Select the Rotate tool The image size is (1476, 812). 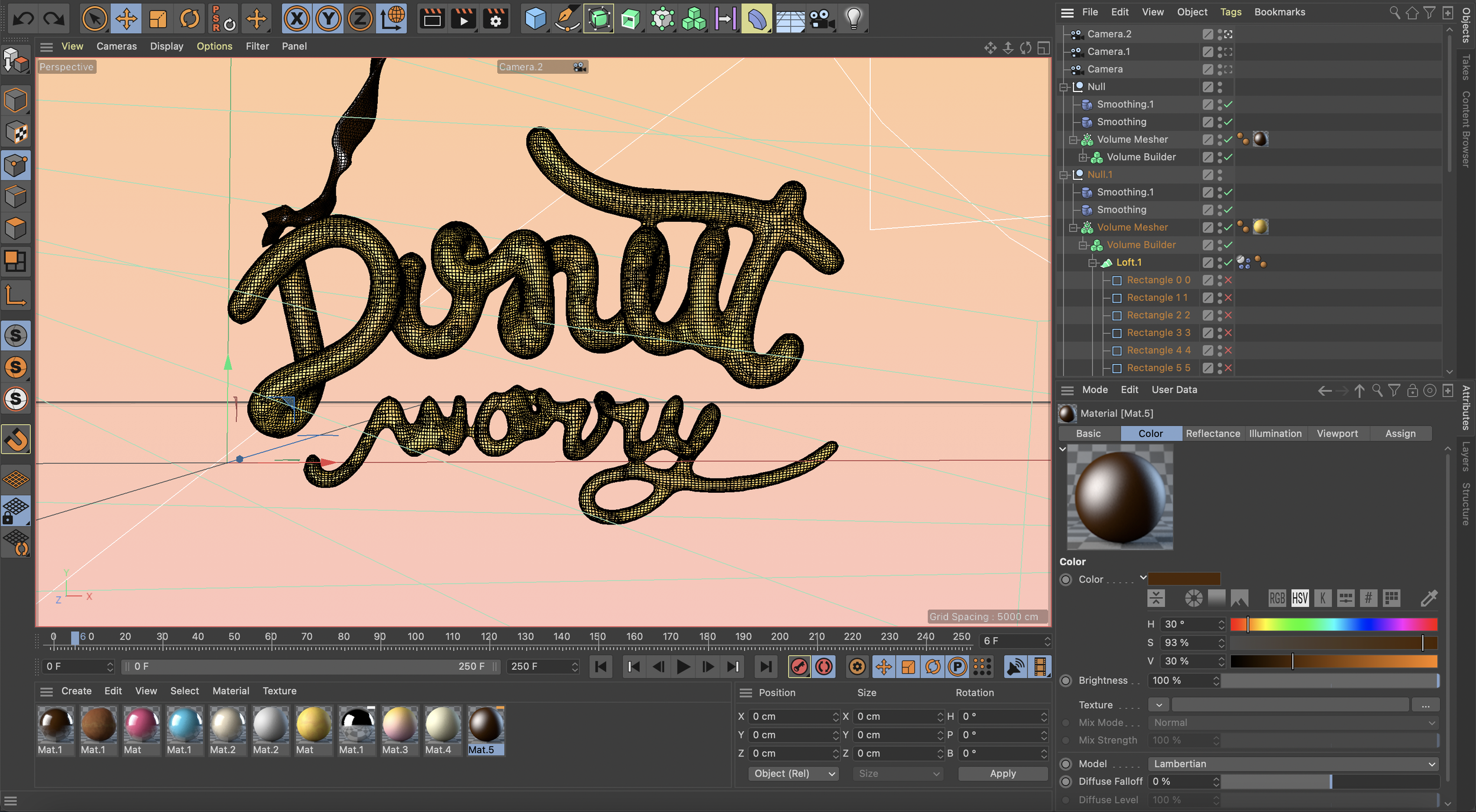(190, 19)
